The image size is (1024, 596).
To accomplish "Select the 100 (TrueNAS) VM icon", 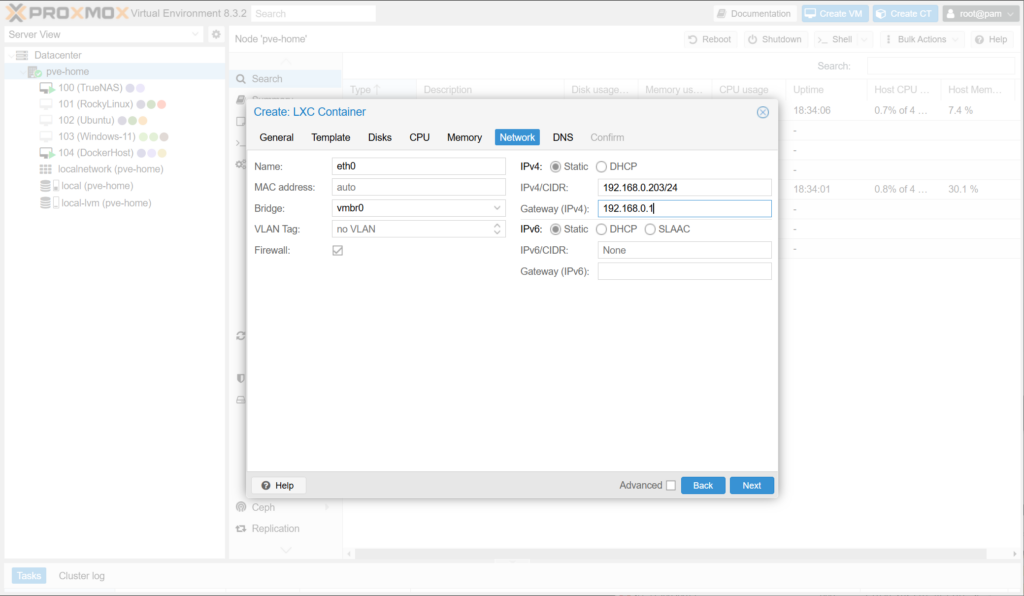I will click(x=46, y=88).
